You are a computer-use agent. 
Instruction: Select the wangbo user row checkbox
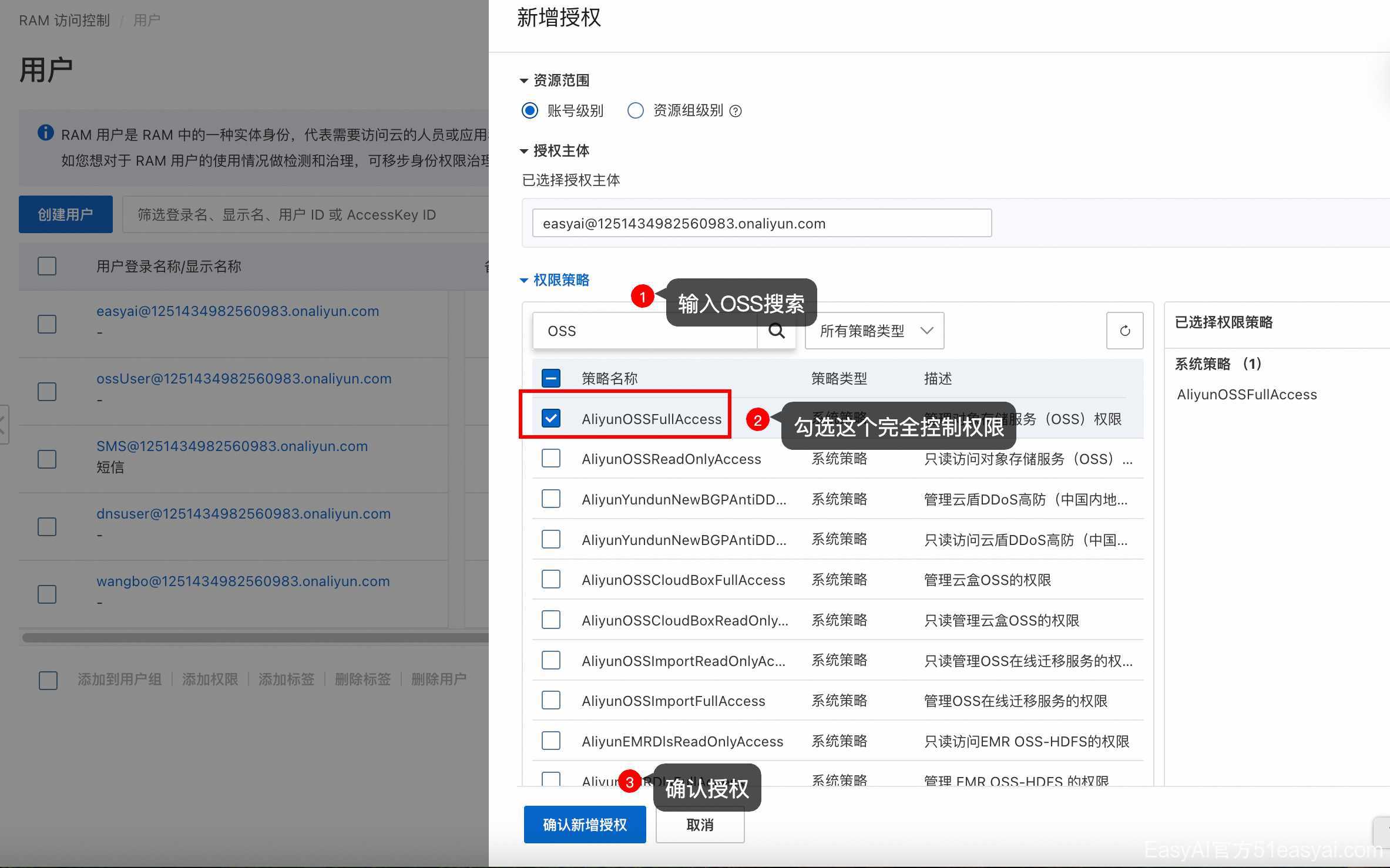tap(47, 594)
